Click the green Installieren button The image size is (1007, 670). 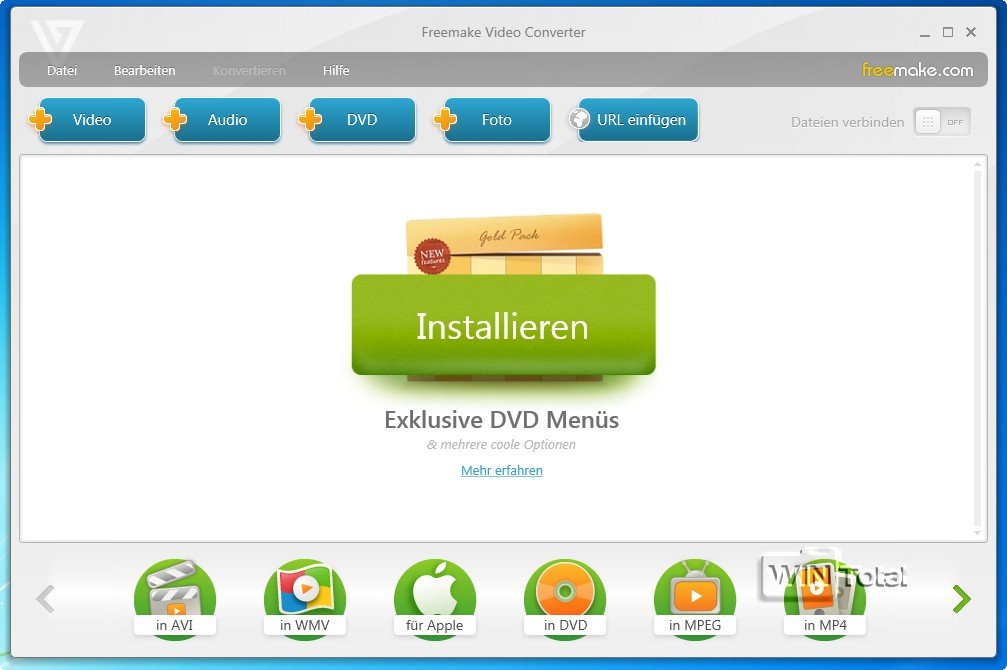[504, 325]
